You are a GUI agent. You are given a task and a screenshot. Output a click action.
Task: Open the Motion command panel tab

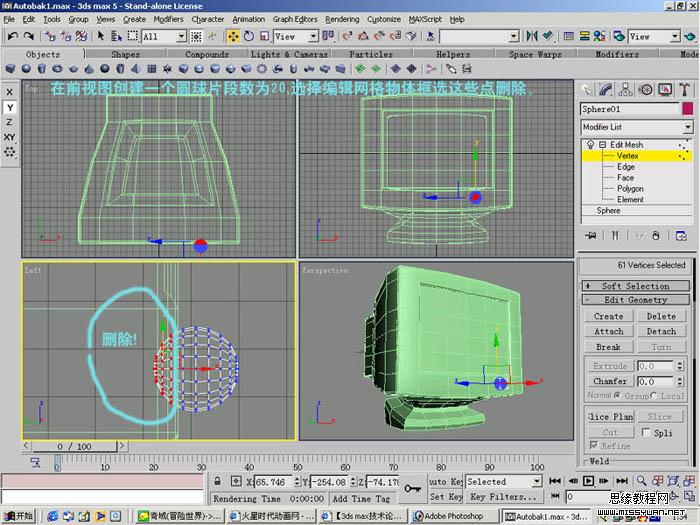click(x=646, y=90)
